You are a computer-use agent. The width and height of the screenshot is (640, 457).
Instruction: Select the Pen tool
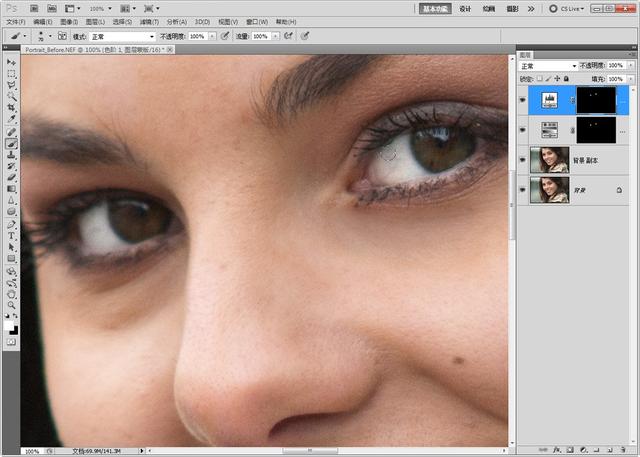[11, 224]
